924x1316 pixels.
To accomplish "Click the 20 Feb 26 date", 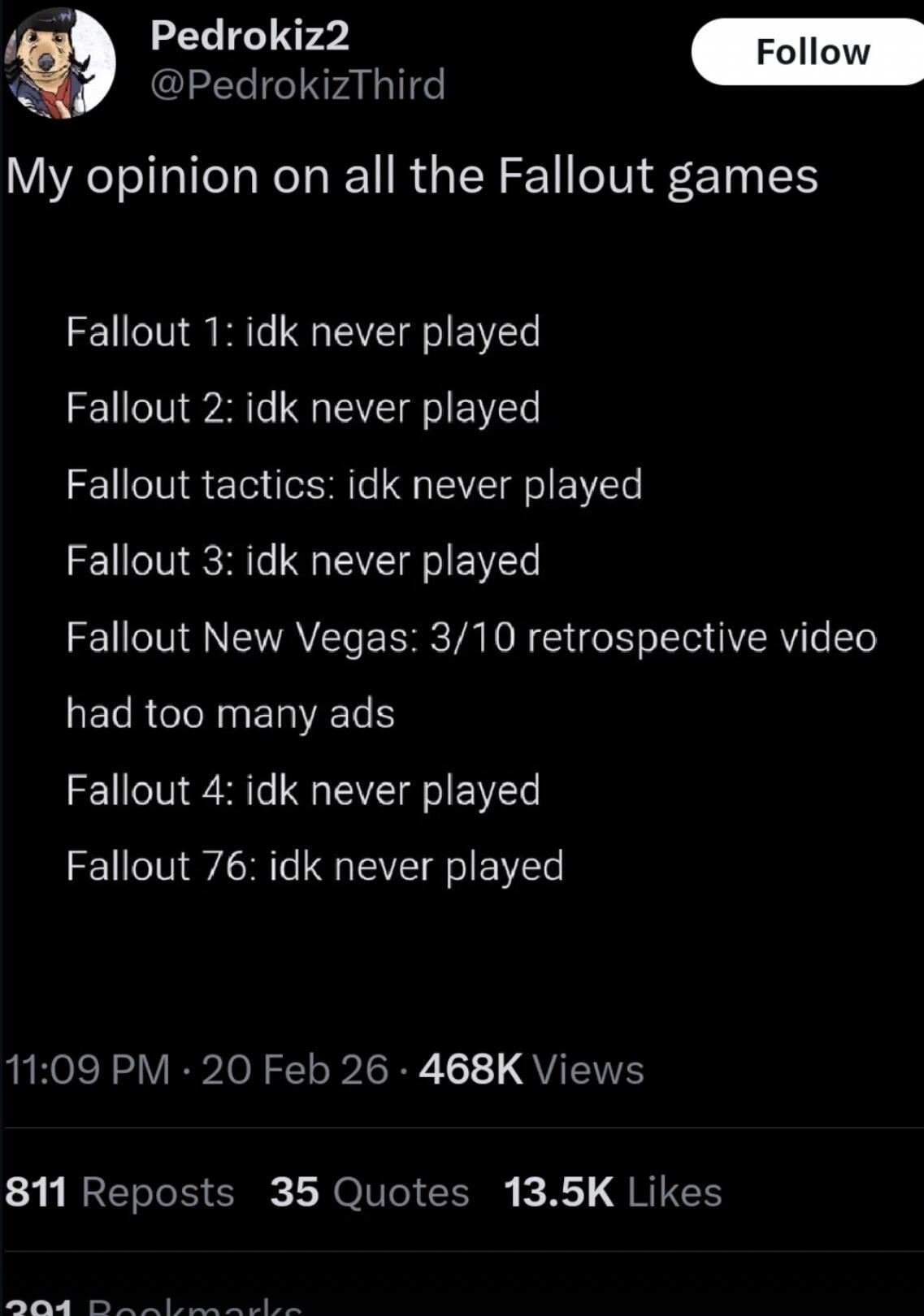I will pyautogui.click(x=295, y=1069).
